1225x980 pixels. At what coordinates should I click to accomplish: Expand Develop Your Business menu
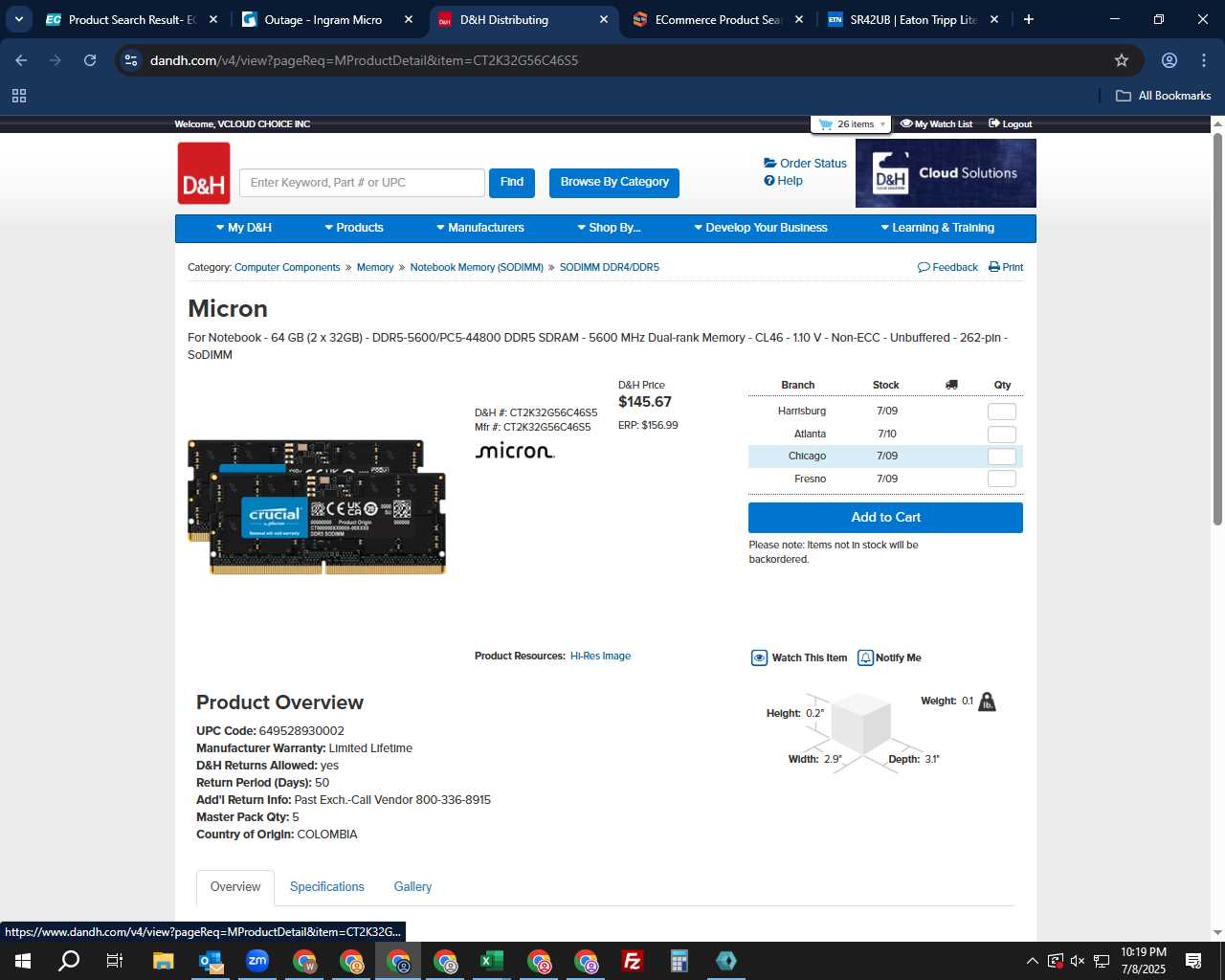(x=760, y=228)
